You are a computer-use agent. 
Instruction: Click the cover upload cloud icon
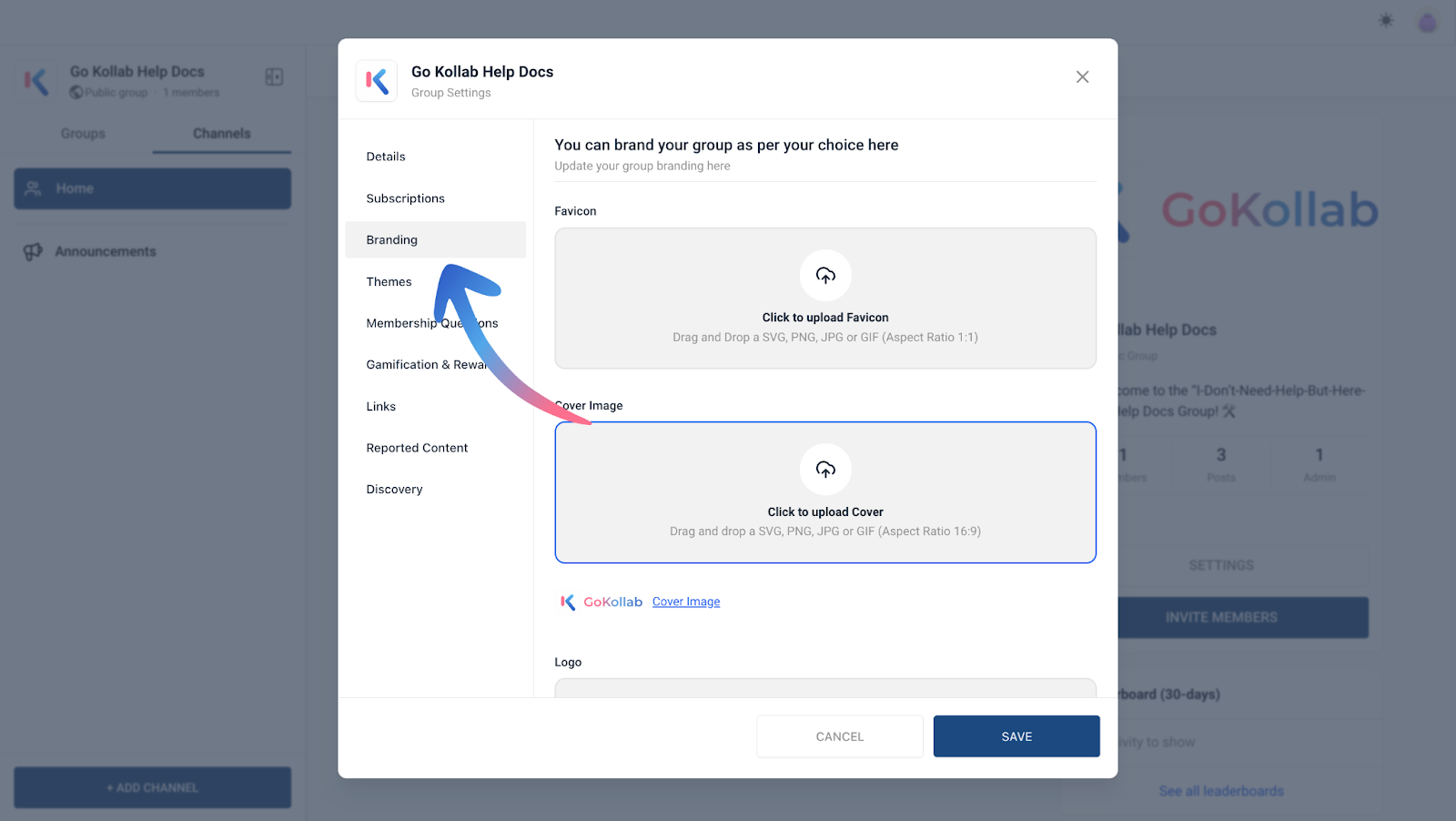[825, 469]
